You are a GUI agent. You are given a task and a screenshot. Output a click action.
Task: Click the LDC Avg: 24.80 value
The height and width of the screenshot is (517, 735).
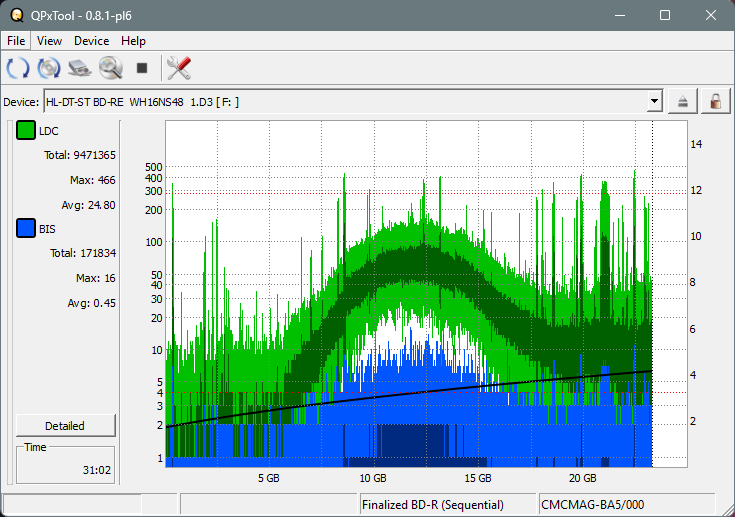(88, 205)
